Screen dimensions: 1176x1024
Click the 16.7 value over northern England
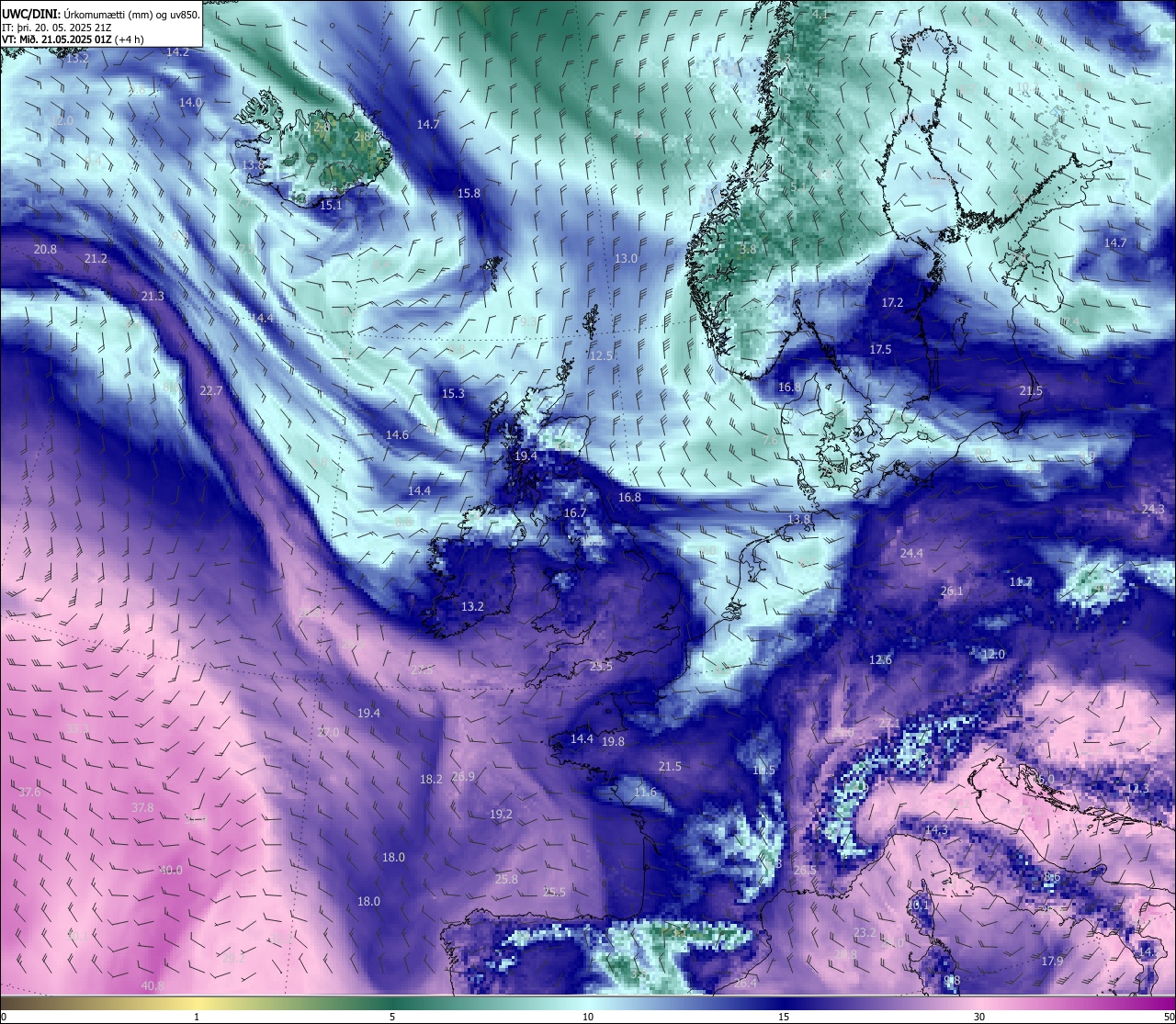click(575, 513)
